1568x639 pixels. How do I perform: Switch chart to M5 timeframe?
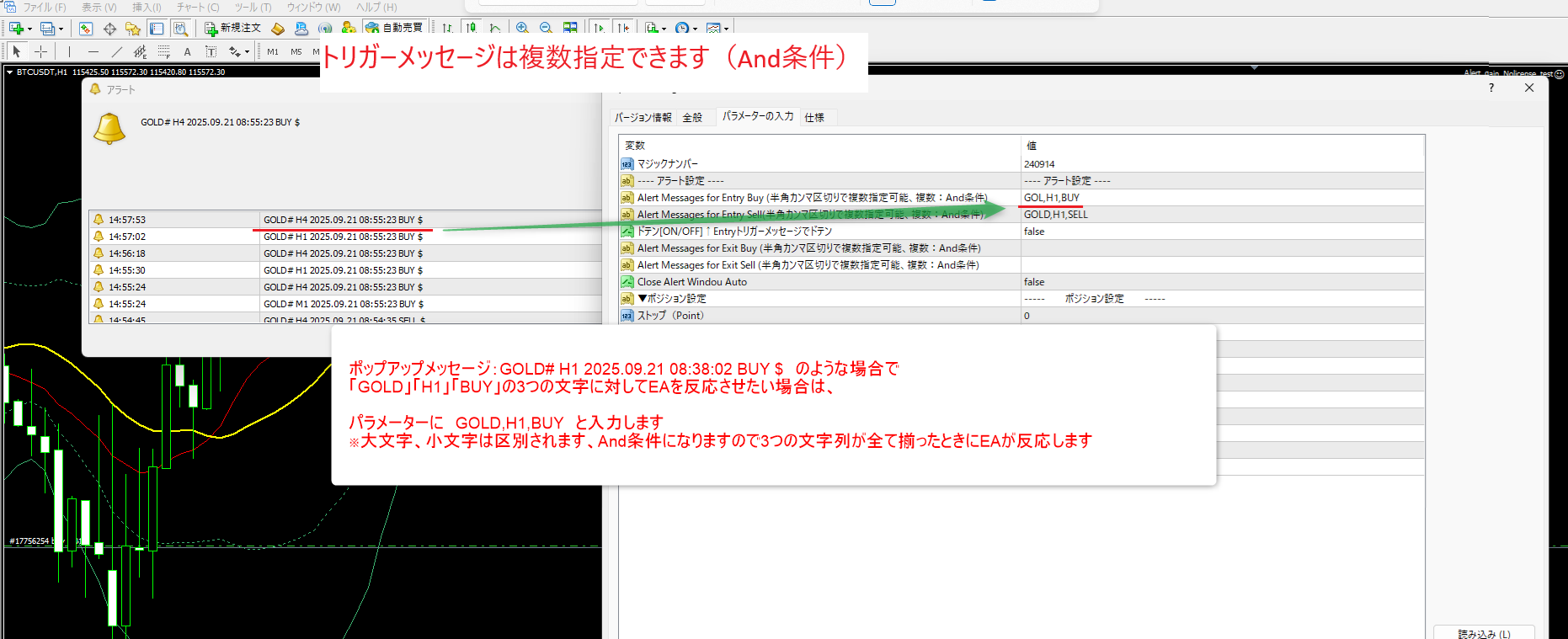point(296,52)
